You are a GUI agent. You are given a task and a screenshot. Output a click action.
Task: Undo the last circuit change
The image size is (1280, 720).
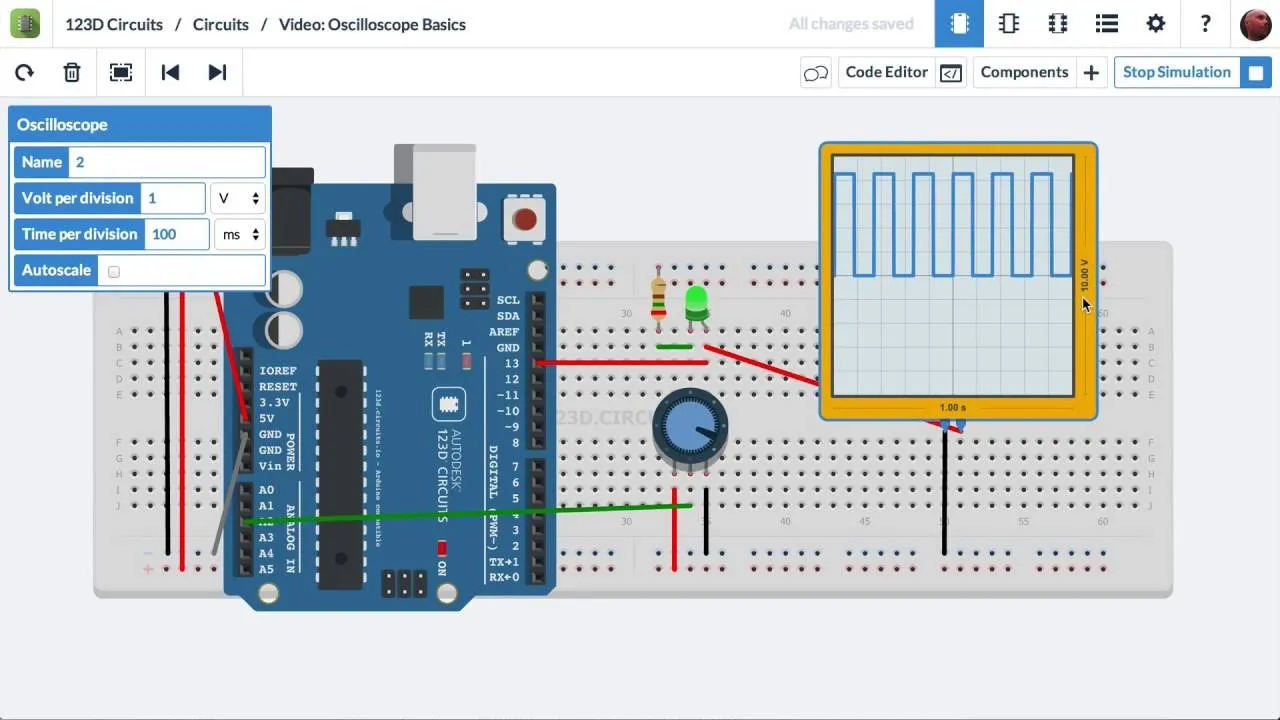click(170, 72)
